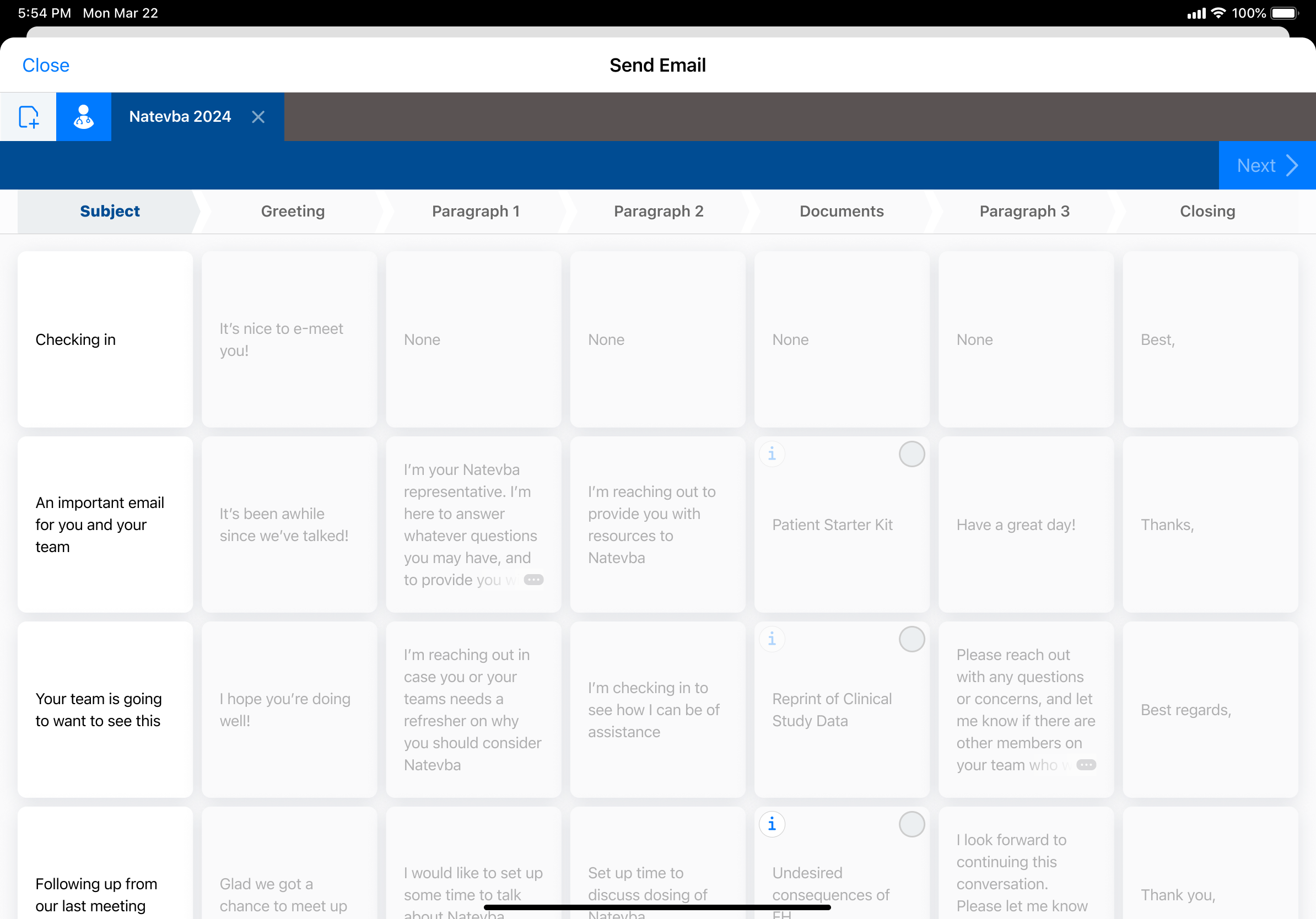Tap the battery indicator in status bar

[x=1283, y=13]
